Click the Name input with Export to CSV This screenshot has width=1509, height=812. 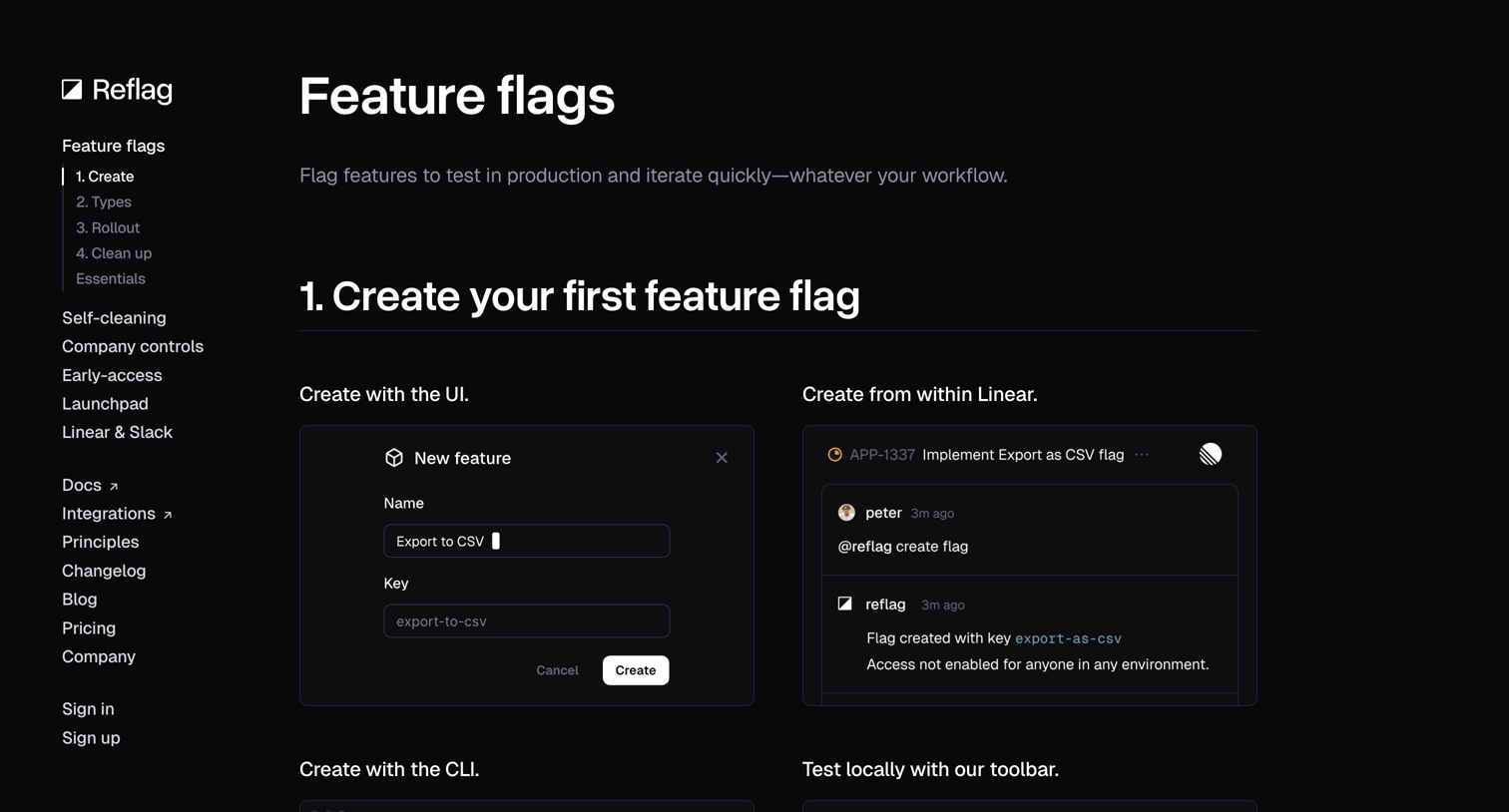pos(527,541)
